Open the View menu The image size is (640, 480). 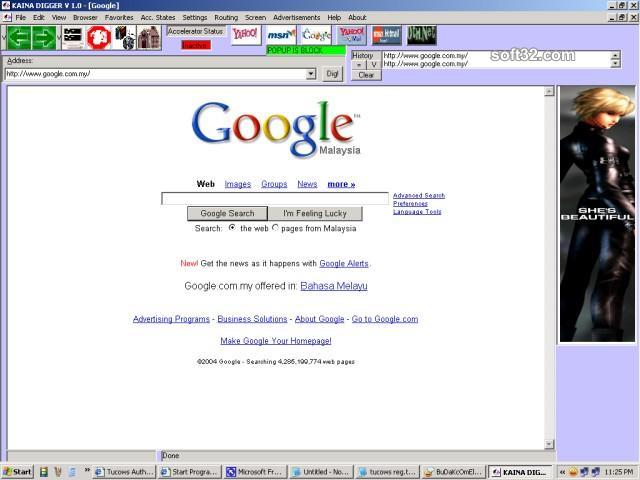[x=59, y=18]
